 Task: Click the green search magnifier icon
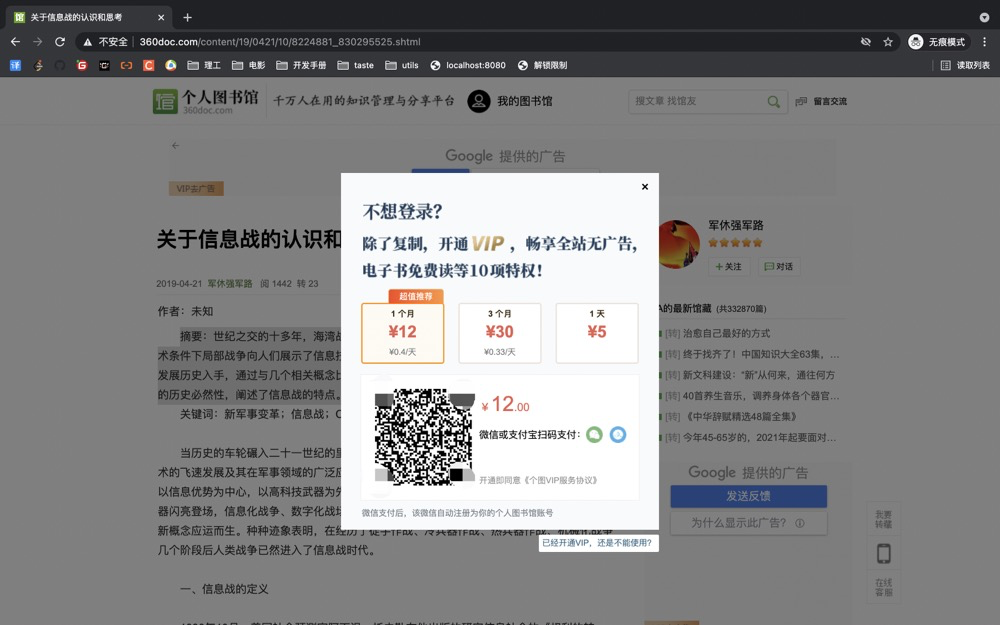(x=774, y=101)
